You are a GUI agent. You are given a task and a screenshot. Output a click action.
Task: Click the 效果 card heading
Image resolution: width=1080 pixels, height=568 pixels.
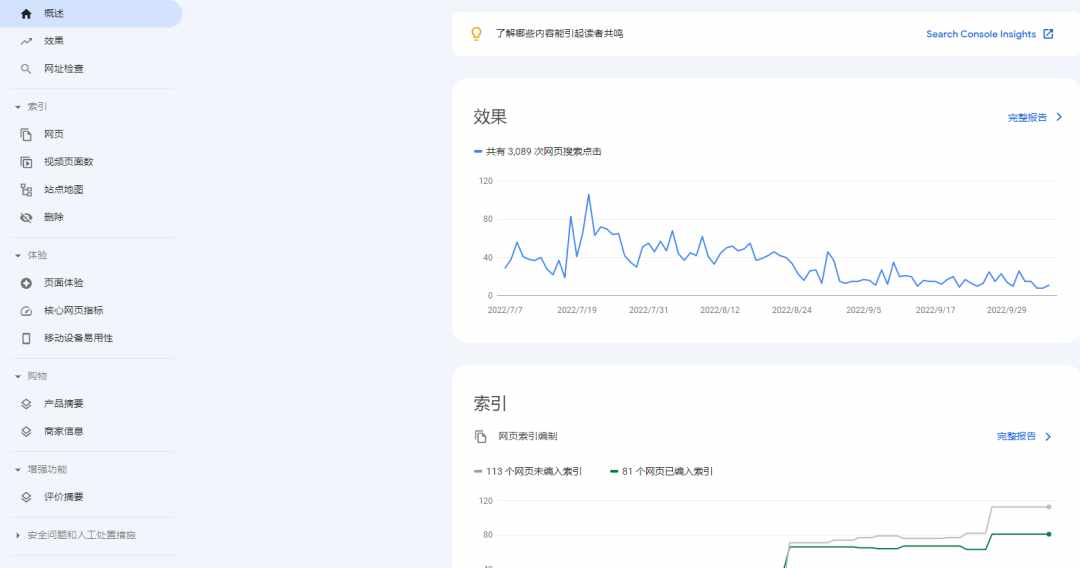coord(490,117)
